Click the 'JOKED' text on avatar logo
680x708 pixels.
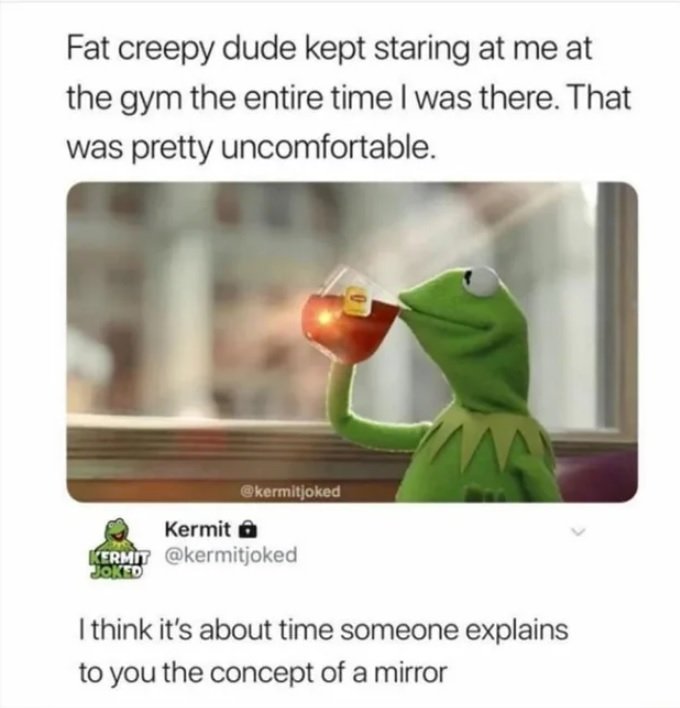point(117,571)
